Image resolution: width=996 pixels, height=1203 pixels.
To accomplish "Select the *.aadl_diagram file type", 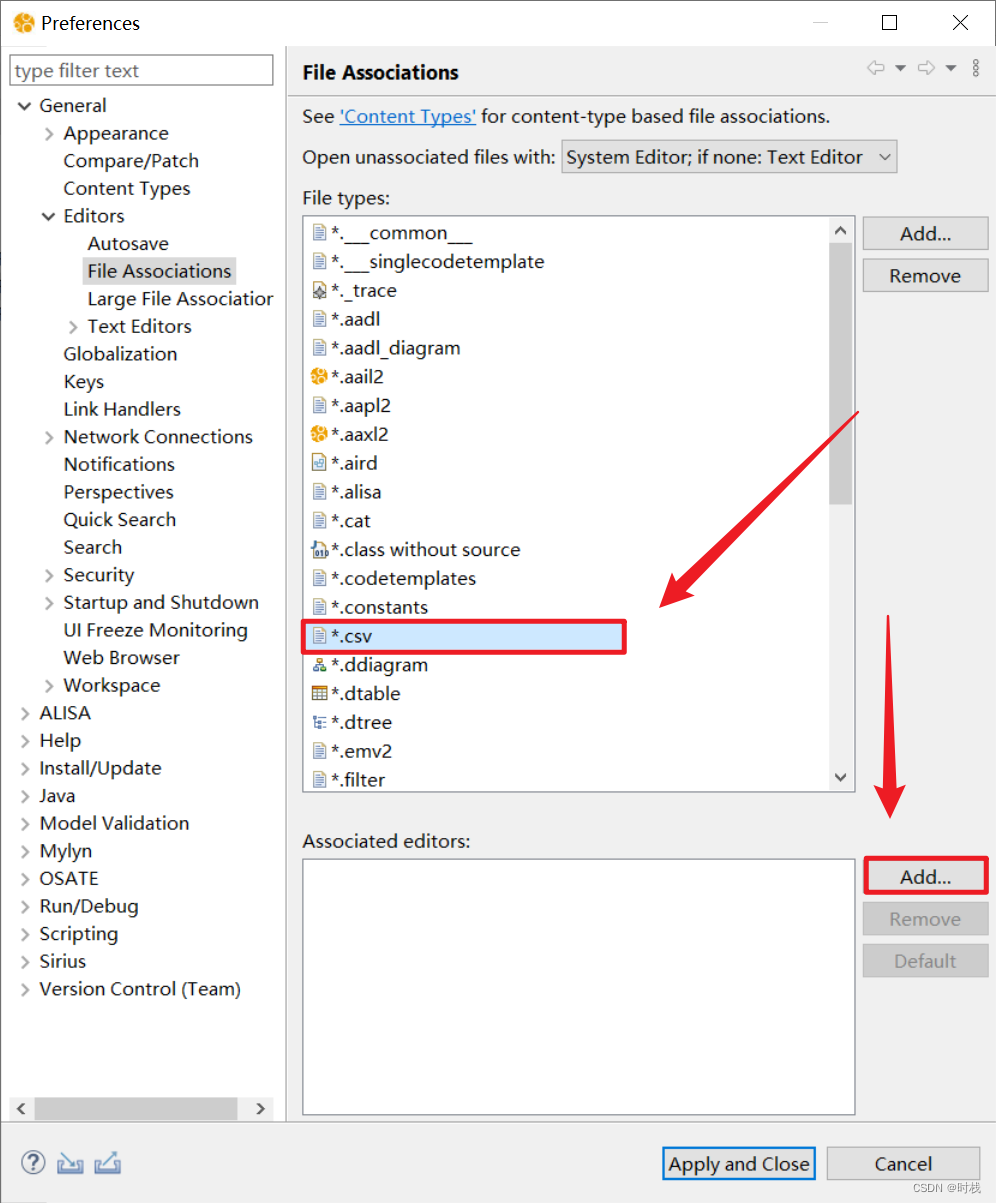I will pos(395,348).
